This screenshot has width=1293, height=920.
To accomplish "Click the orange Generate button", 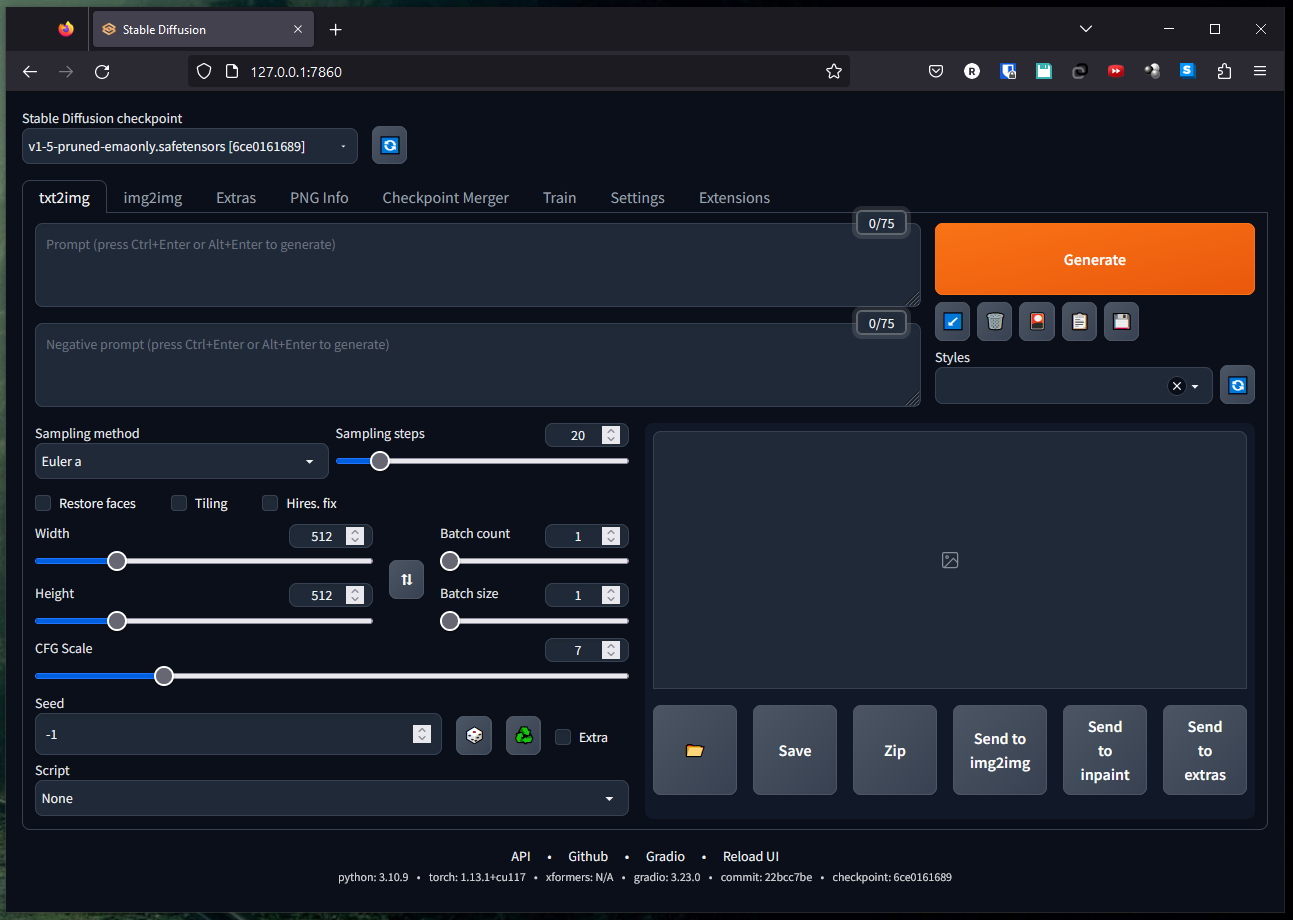I will [1094, 259].
